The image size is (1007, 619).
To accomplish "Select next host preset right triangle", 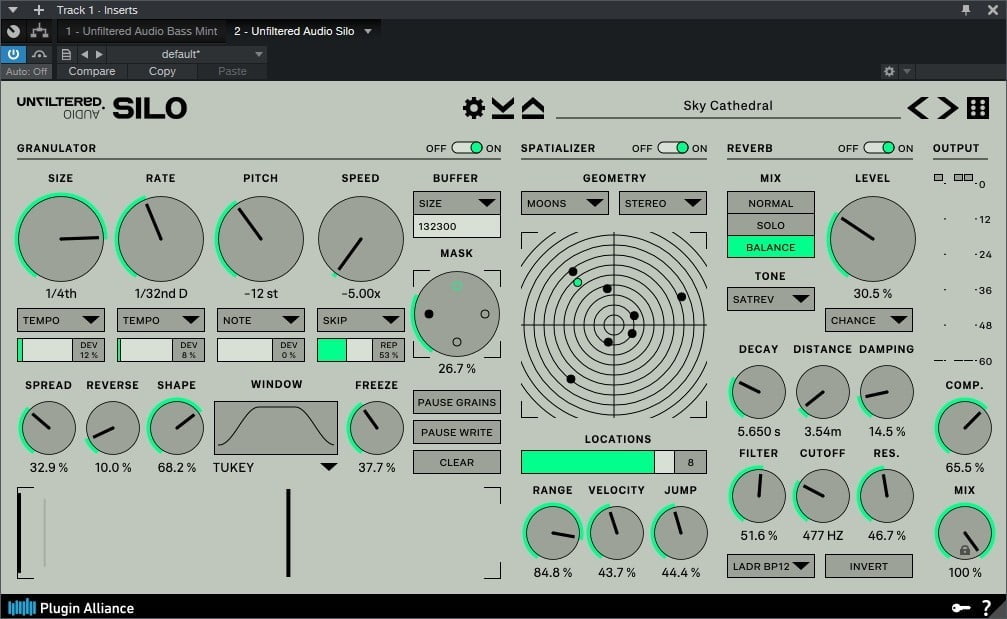I will (x=99, y=54).
